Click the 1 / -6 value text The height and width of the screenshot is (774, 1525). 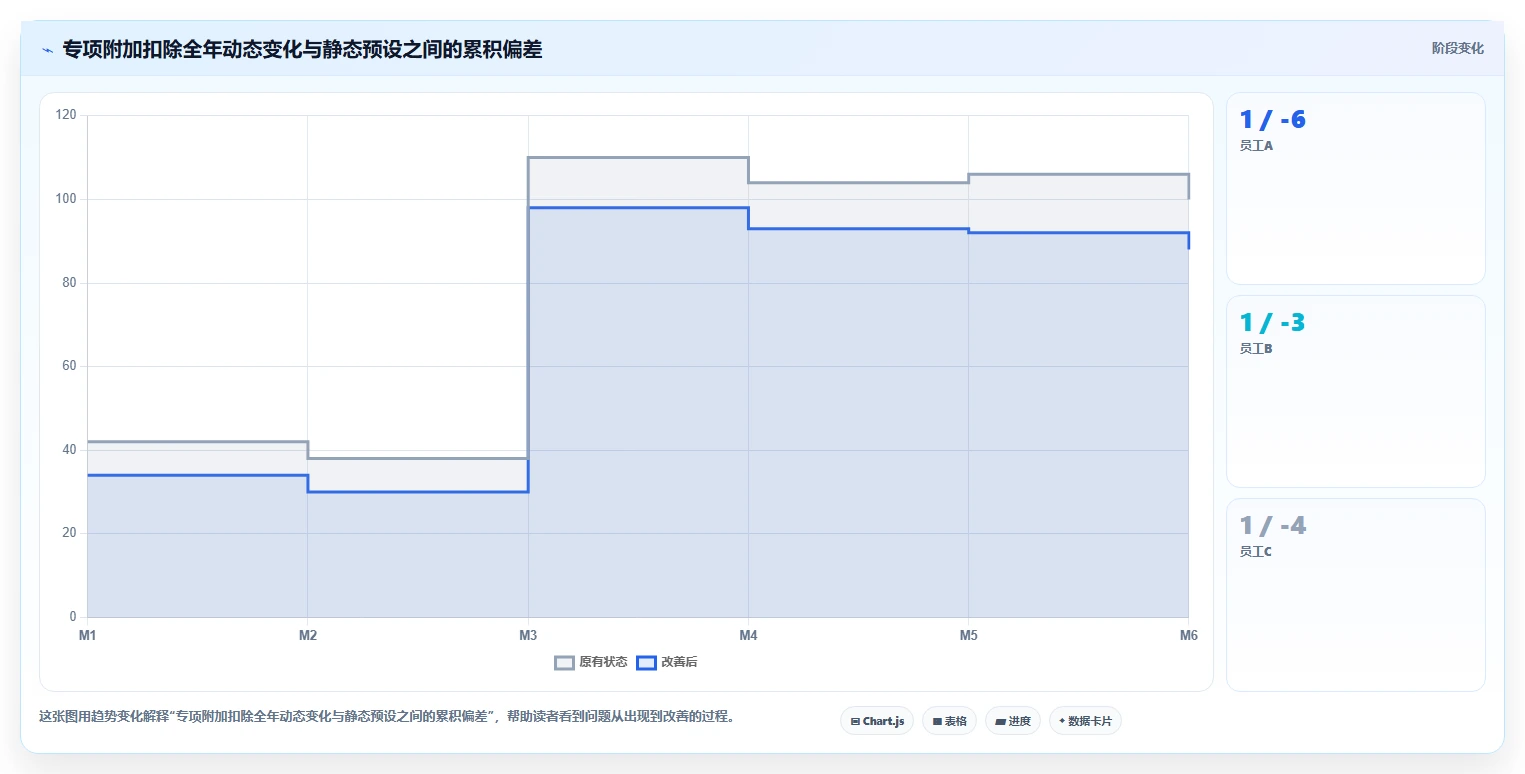pyautogui.click(x=1272, y=120)
